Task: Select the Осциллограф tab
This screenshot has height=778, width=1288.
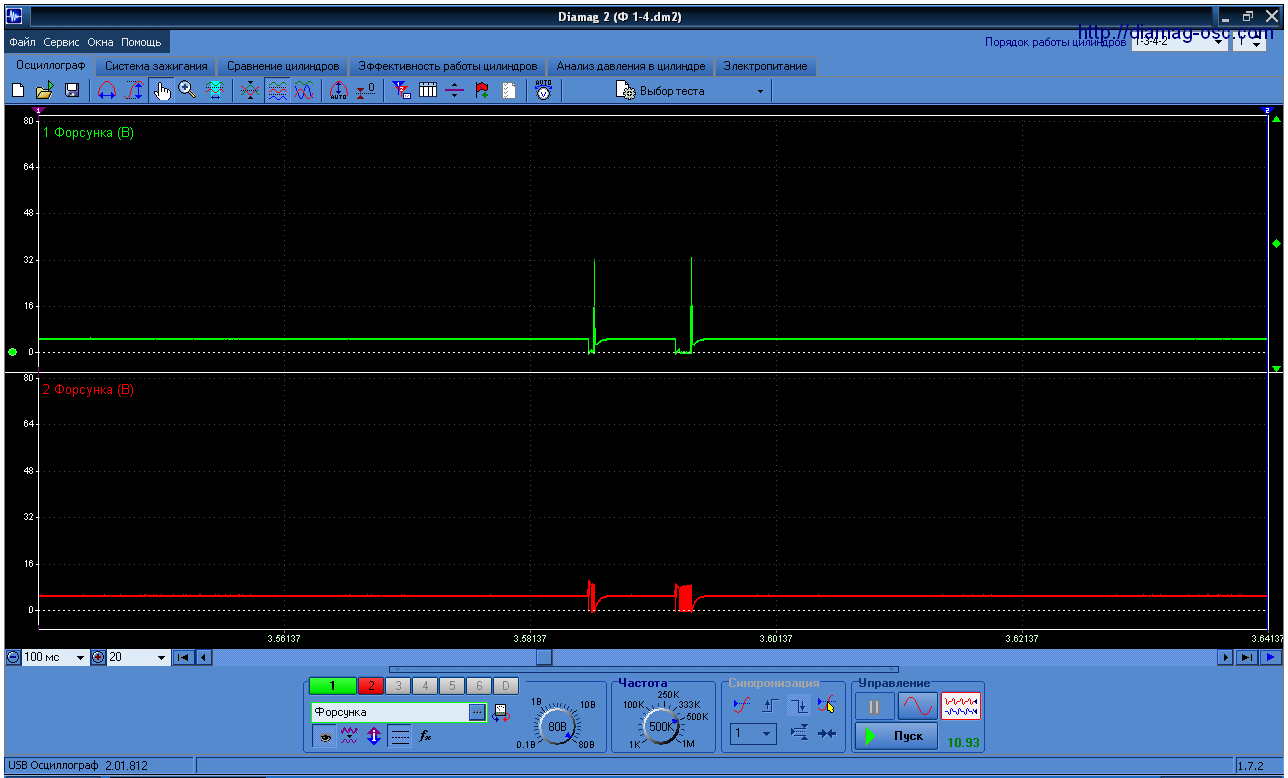Action: pos(49,66)
